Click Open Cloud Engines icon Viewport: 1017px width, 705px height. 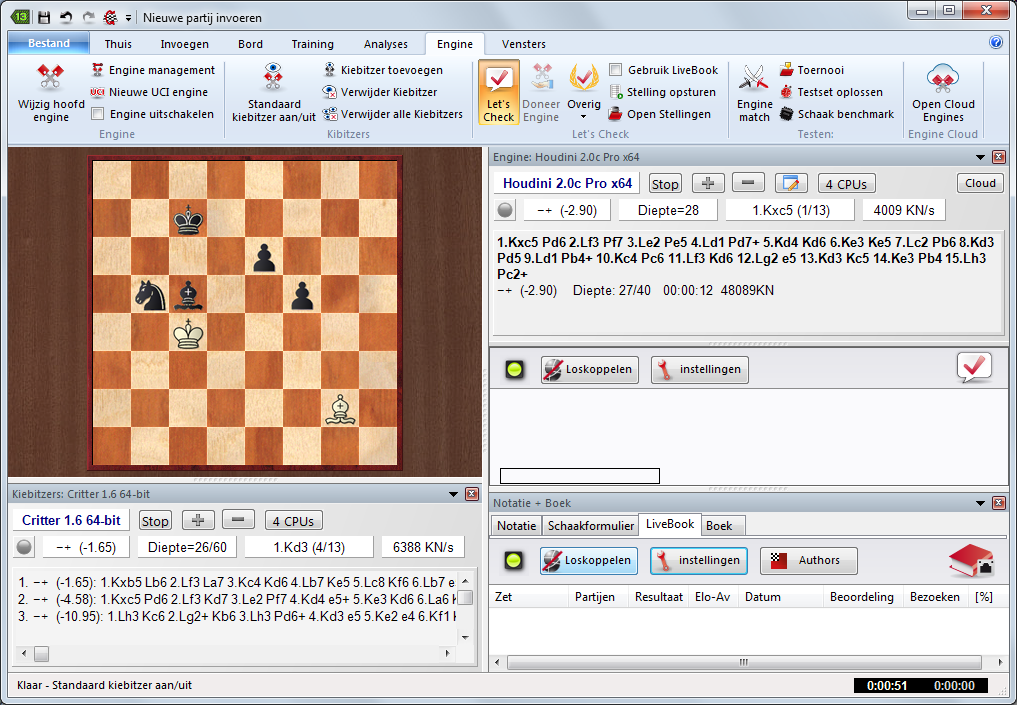[942, 92]
